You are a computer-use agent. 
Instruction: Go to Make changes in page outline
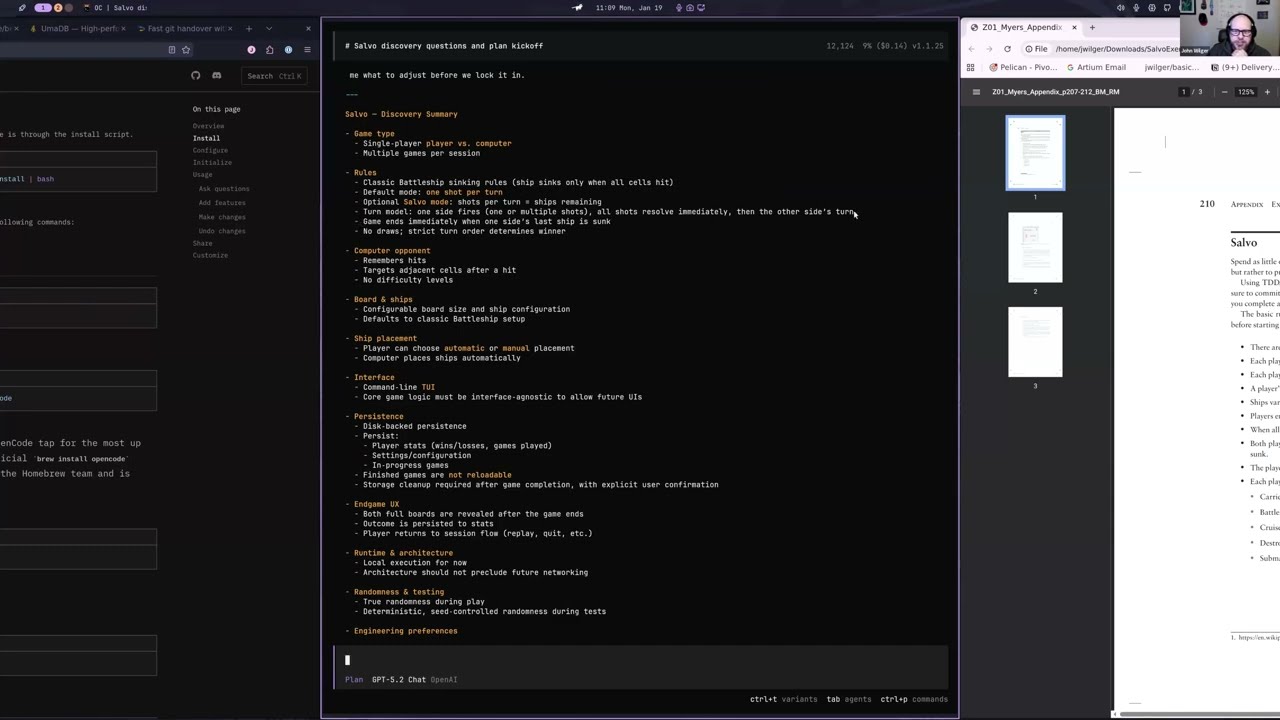click(x=222, y=216)
